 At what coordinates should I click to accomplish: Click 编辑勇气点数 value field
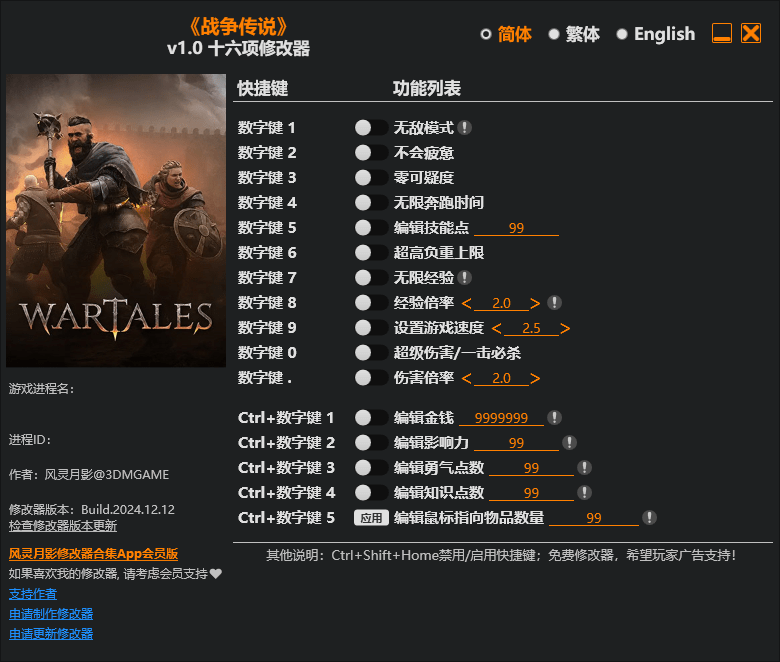[531, 468]
